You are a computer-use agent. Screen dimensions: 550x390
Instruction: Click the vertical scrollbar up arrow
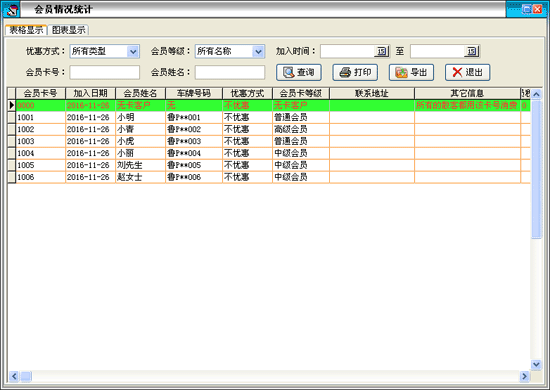pyautogui.click(x=536, y=94)
